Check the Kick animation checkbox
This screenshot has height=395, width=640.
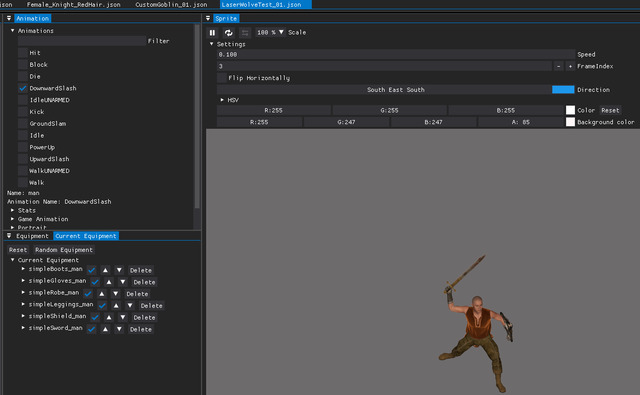click(23, 112)
